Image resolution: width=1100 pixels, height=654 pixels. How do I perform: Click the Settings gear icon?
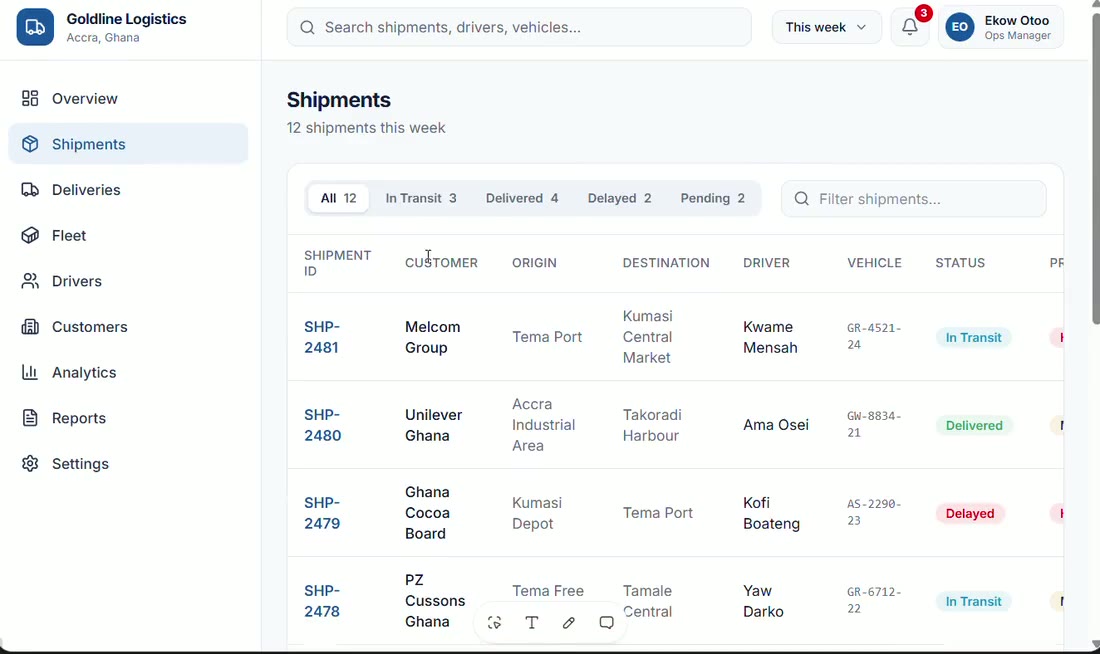[x=30, y=464]
